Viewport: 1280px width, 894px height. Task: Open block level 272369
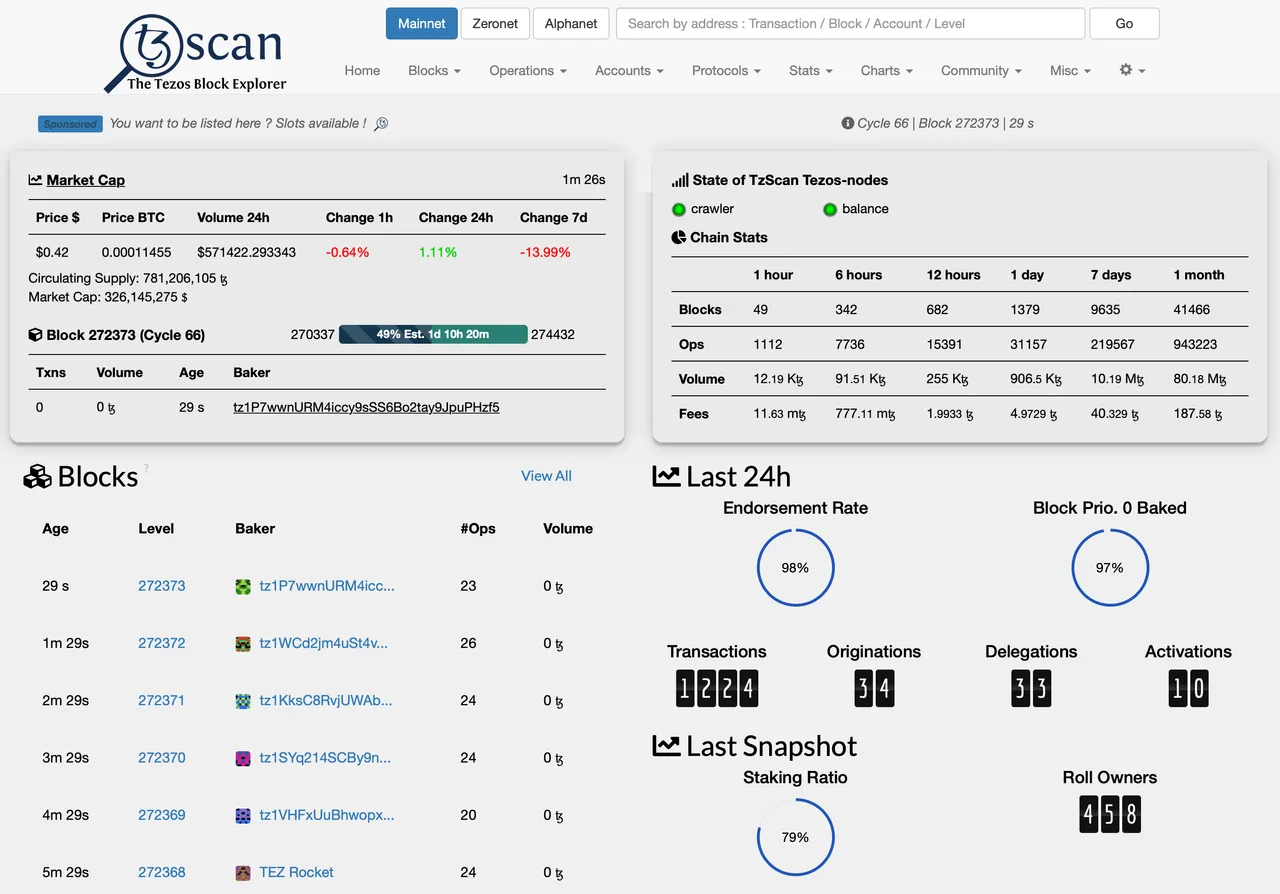click(x=161, y=815)
